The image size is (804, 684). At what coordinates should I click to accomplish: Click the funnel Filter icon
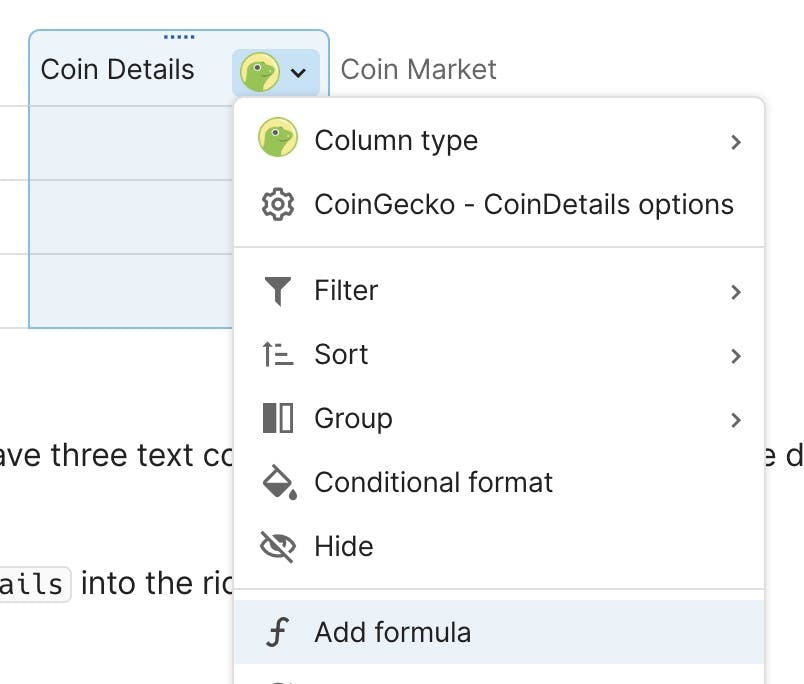coord(277,291)
